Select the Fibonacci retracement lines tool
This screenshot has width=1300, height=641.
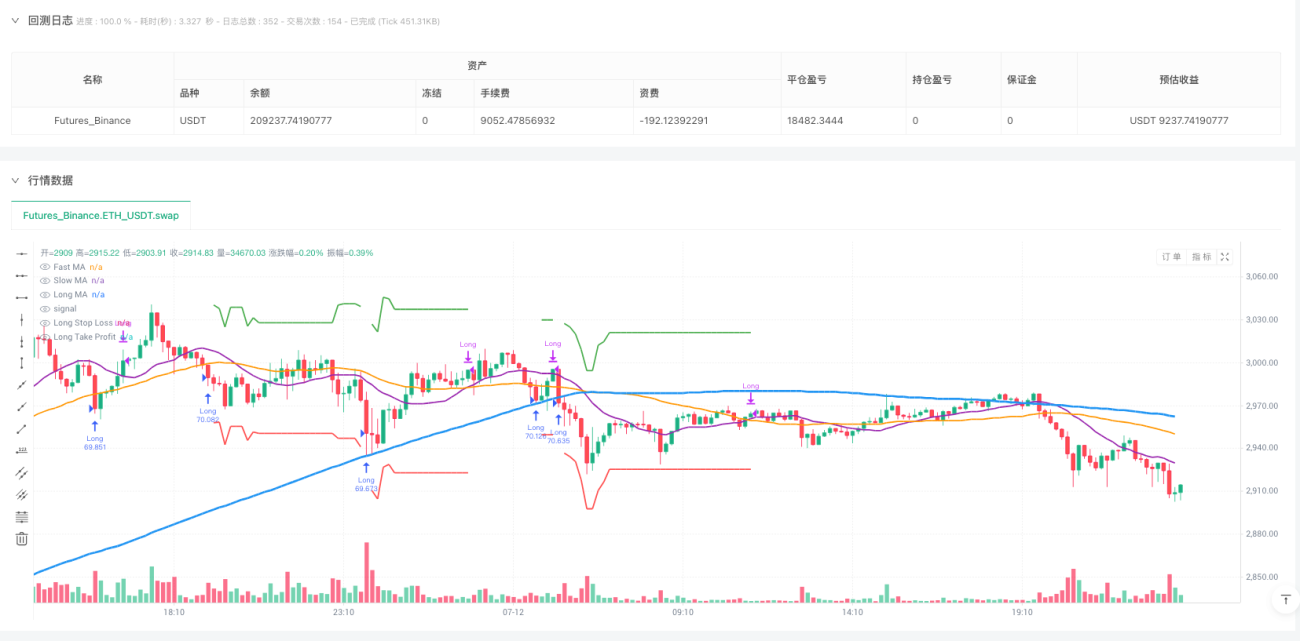[x=22, y=517]
